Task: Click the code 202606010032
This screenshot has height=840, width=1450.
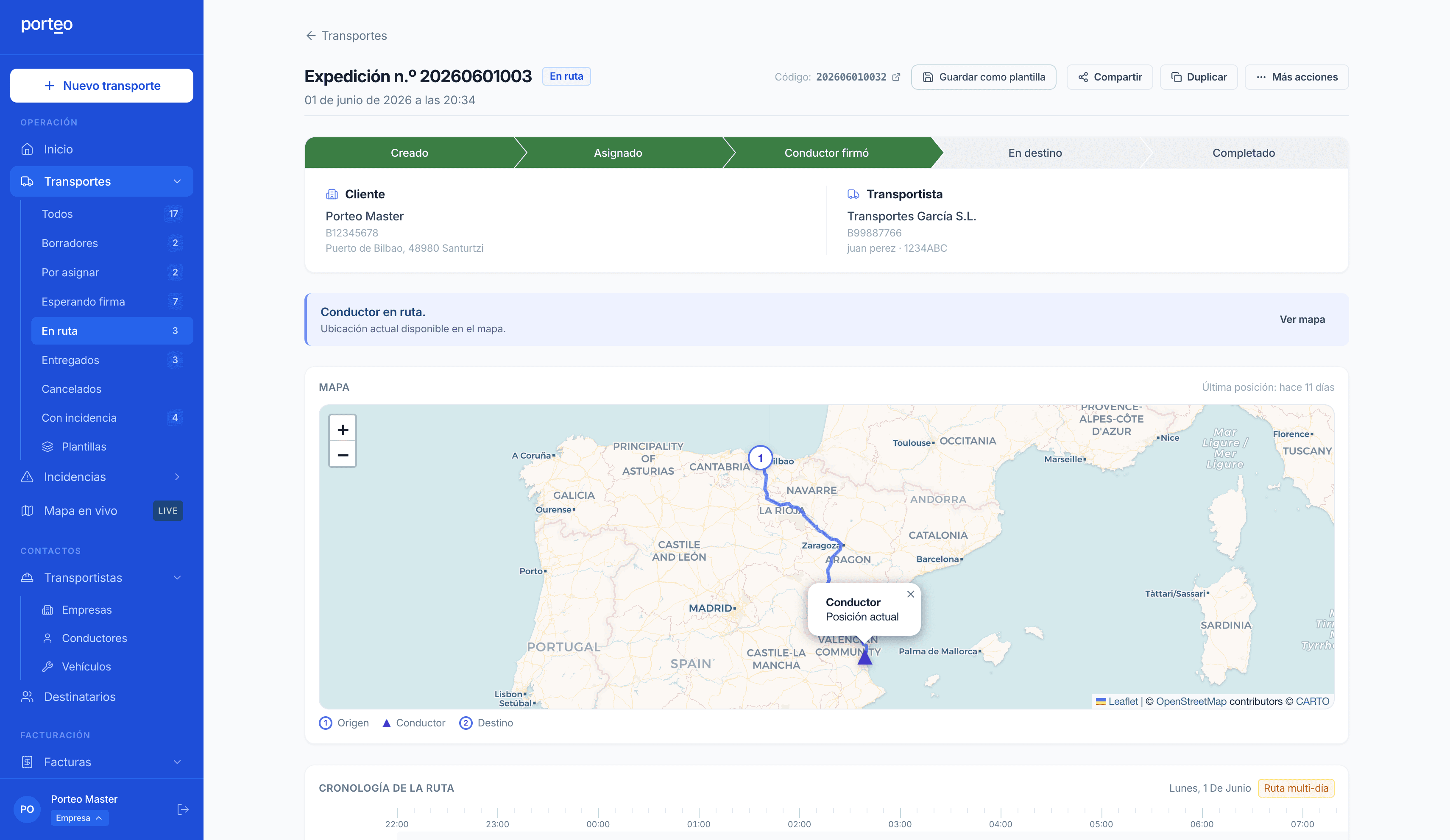Action: [x=851, y=77]
